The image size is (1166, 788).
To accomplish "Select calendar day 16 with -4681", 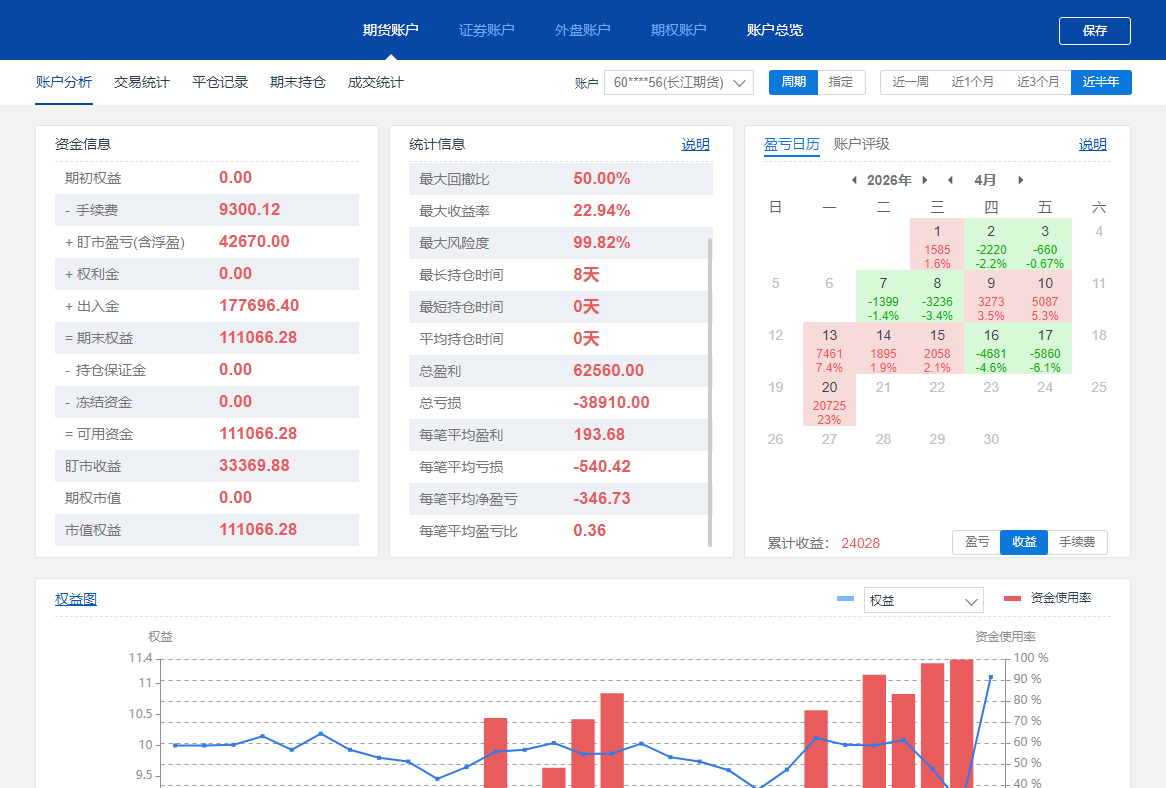I will (991, 349).
